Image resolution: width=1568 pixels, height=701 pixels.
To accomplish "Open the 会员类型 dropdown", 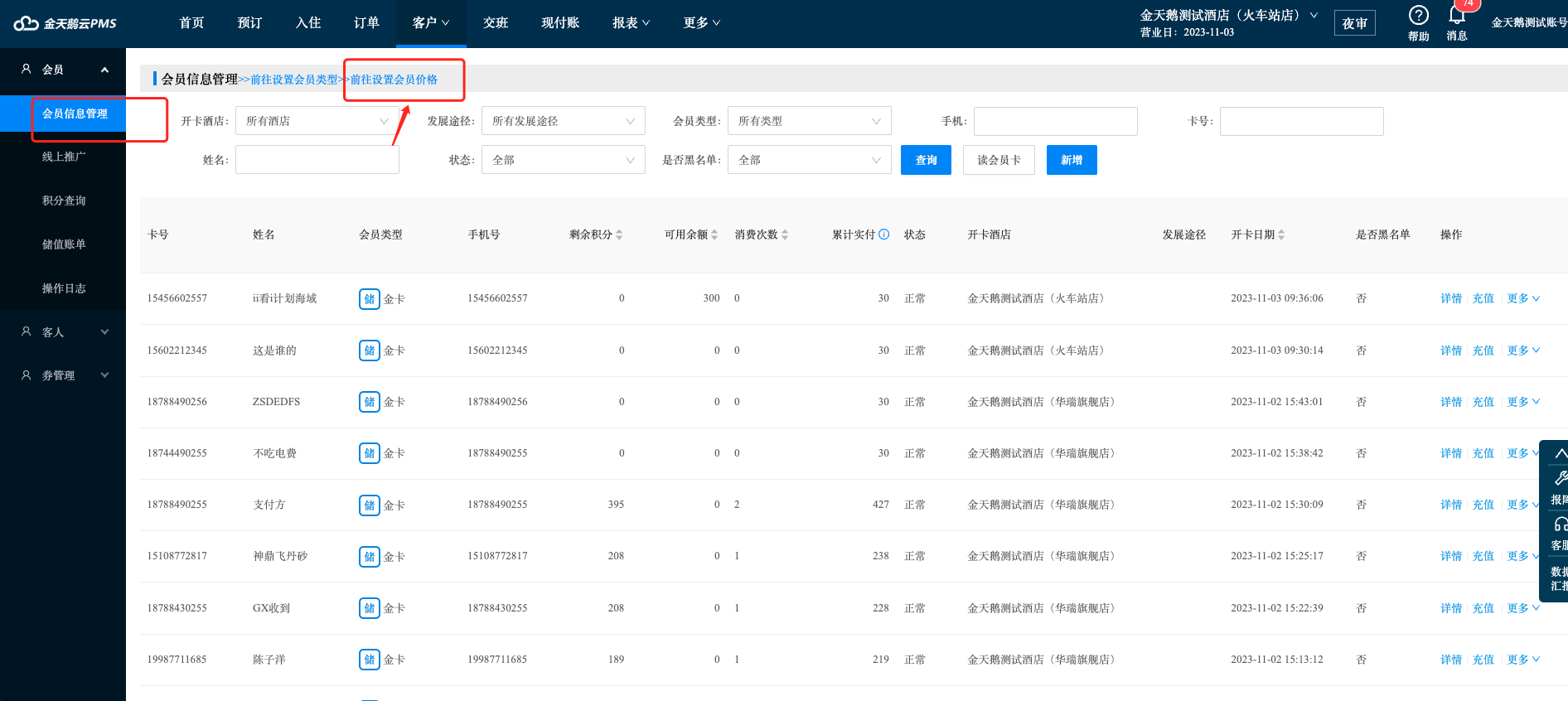I will tap(810, 121).
